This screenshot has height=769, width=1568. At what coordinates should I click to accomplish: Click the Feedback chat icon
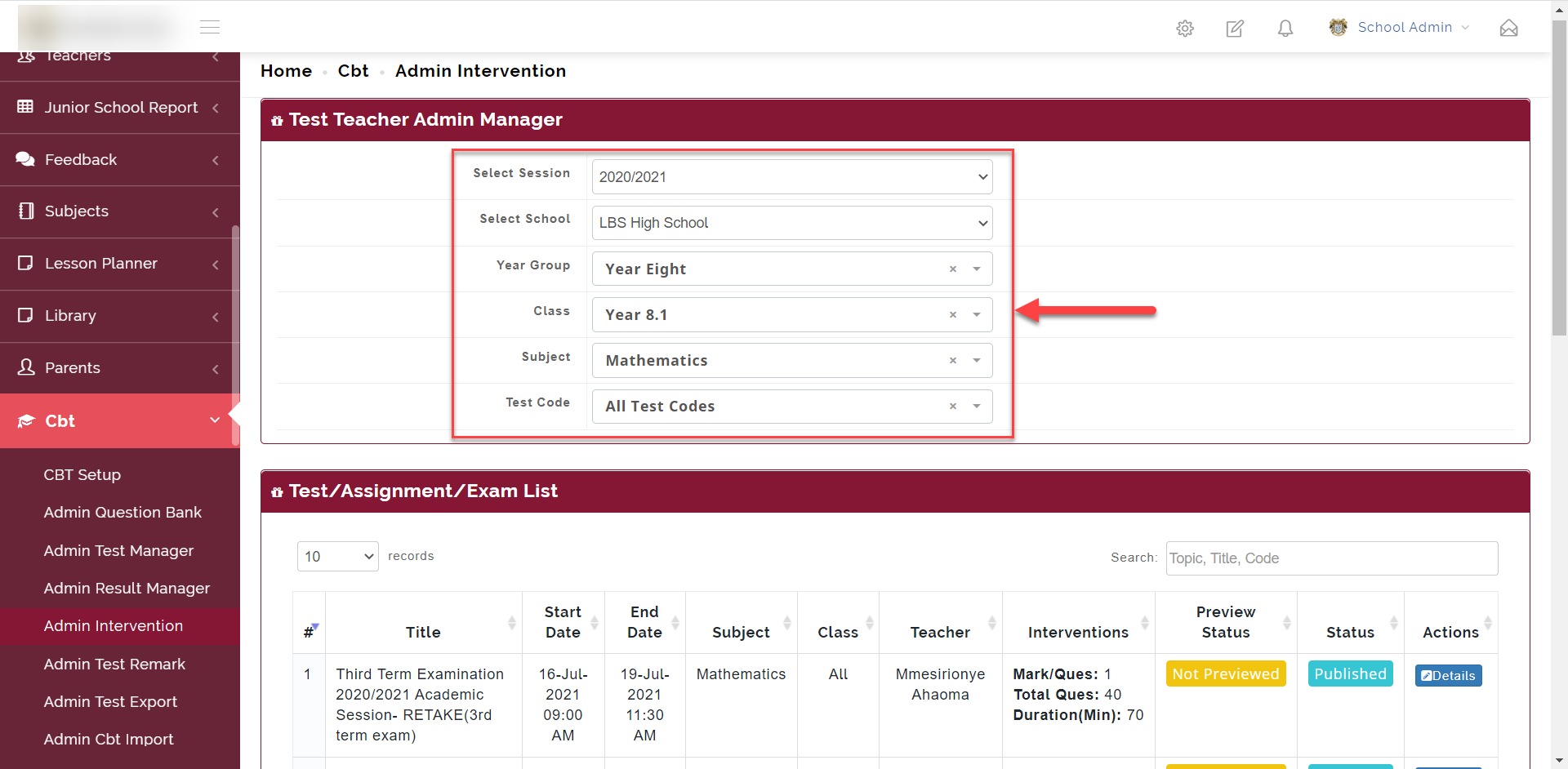click(25, 158)
